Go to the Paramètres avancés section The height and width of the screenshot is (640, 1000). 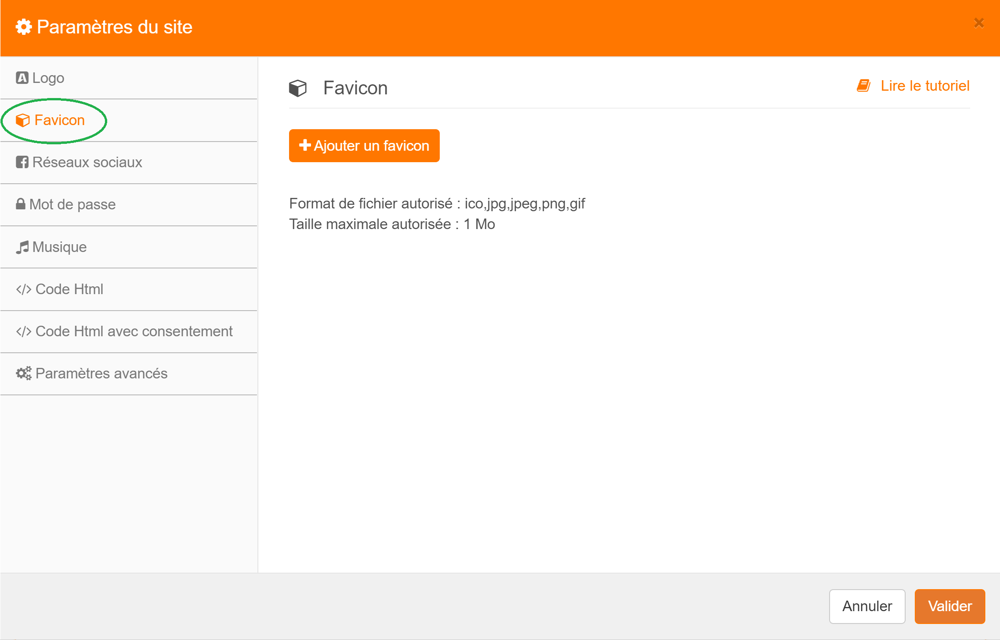coord(101,374)
